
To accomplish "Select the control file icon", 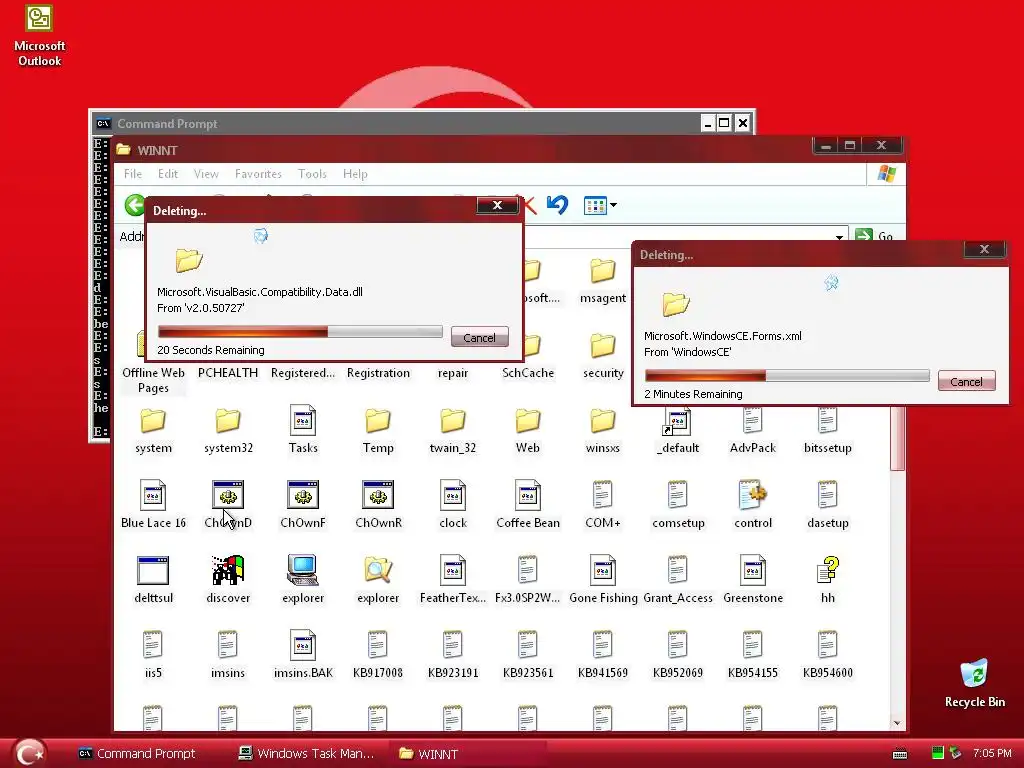I will pyautogui.click(x=753, y=495).
